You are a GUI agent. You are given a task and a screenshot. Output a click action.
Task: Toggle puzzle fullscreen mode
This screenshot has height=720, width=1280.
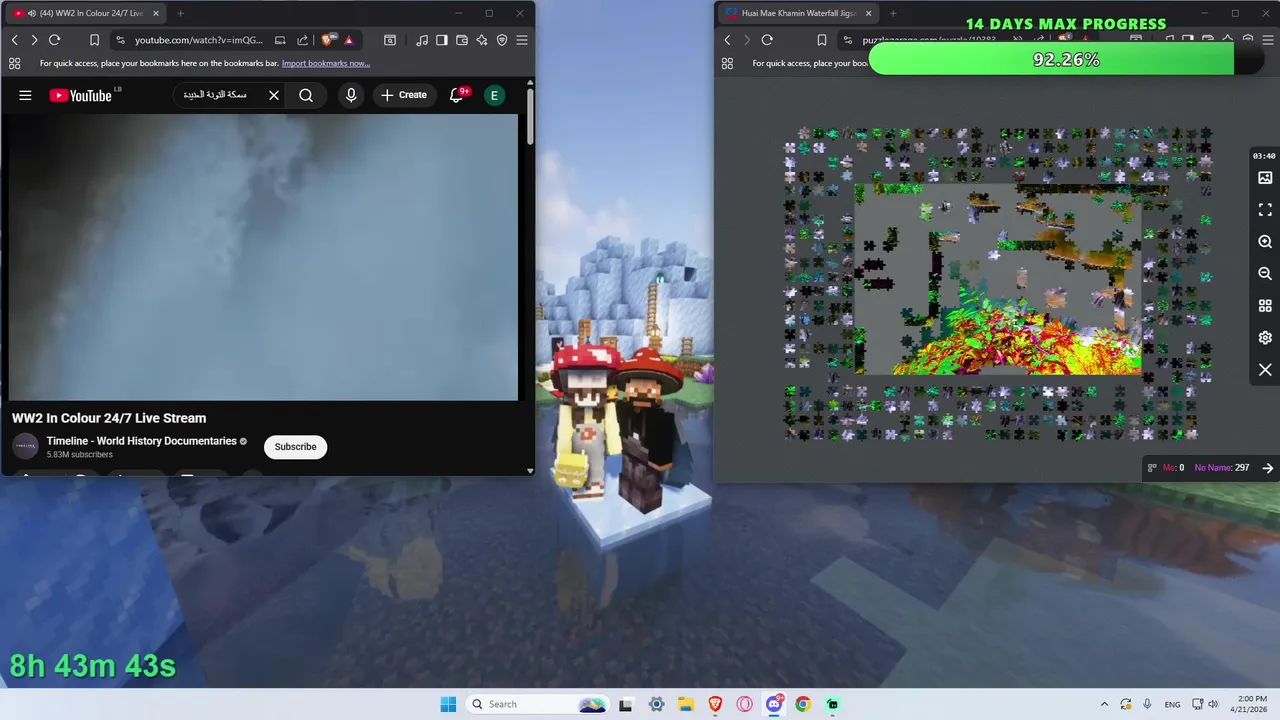coord(1265,210)
